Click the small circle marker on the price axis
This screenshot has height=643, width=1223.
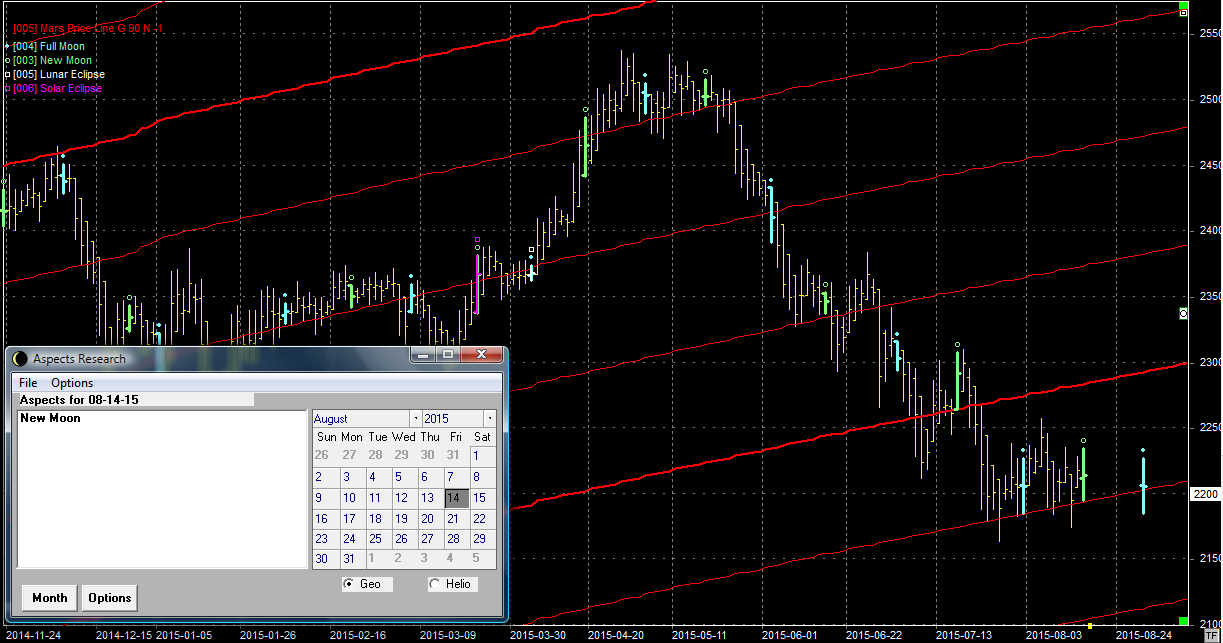click(1184, 314)
